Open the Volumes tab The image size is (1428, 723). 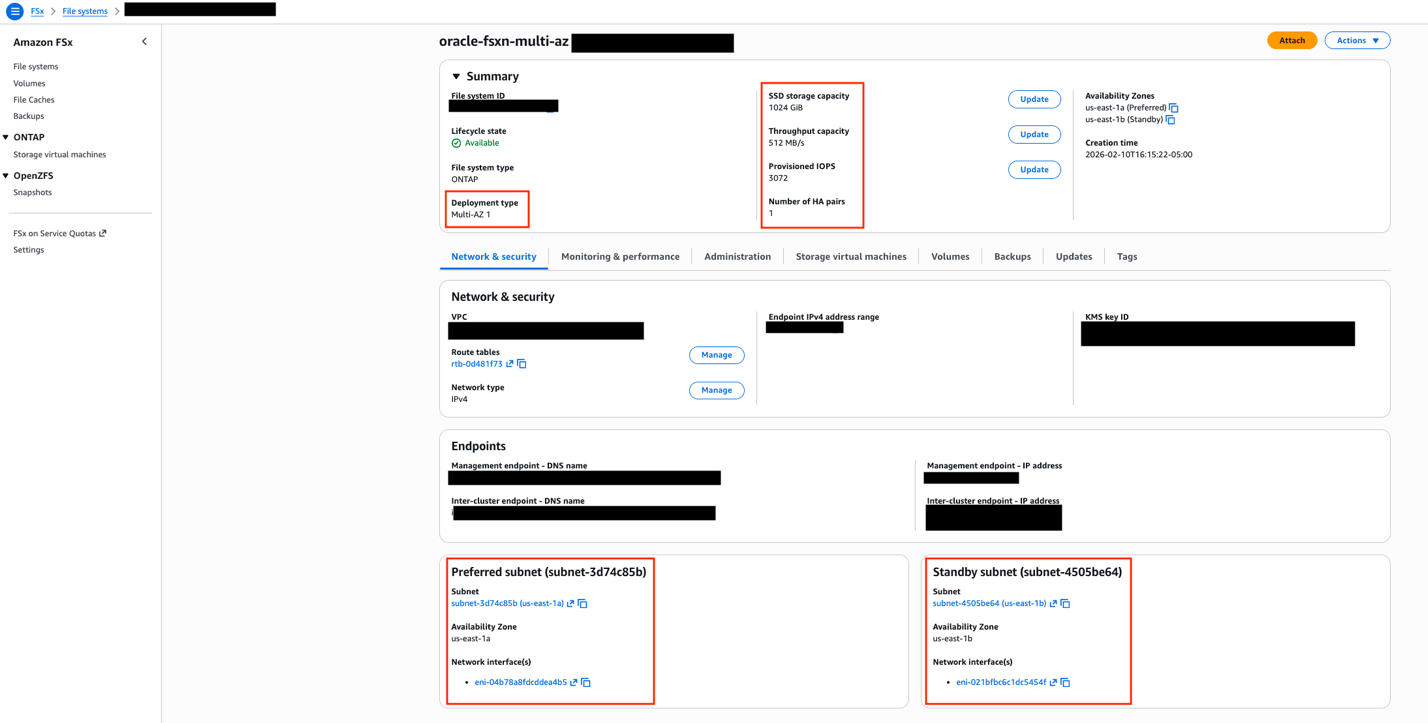950,257
